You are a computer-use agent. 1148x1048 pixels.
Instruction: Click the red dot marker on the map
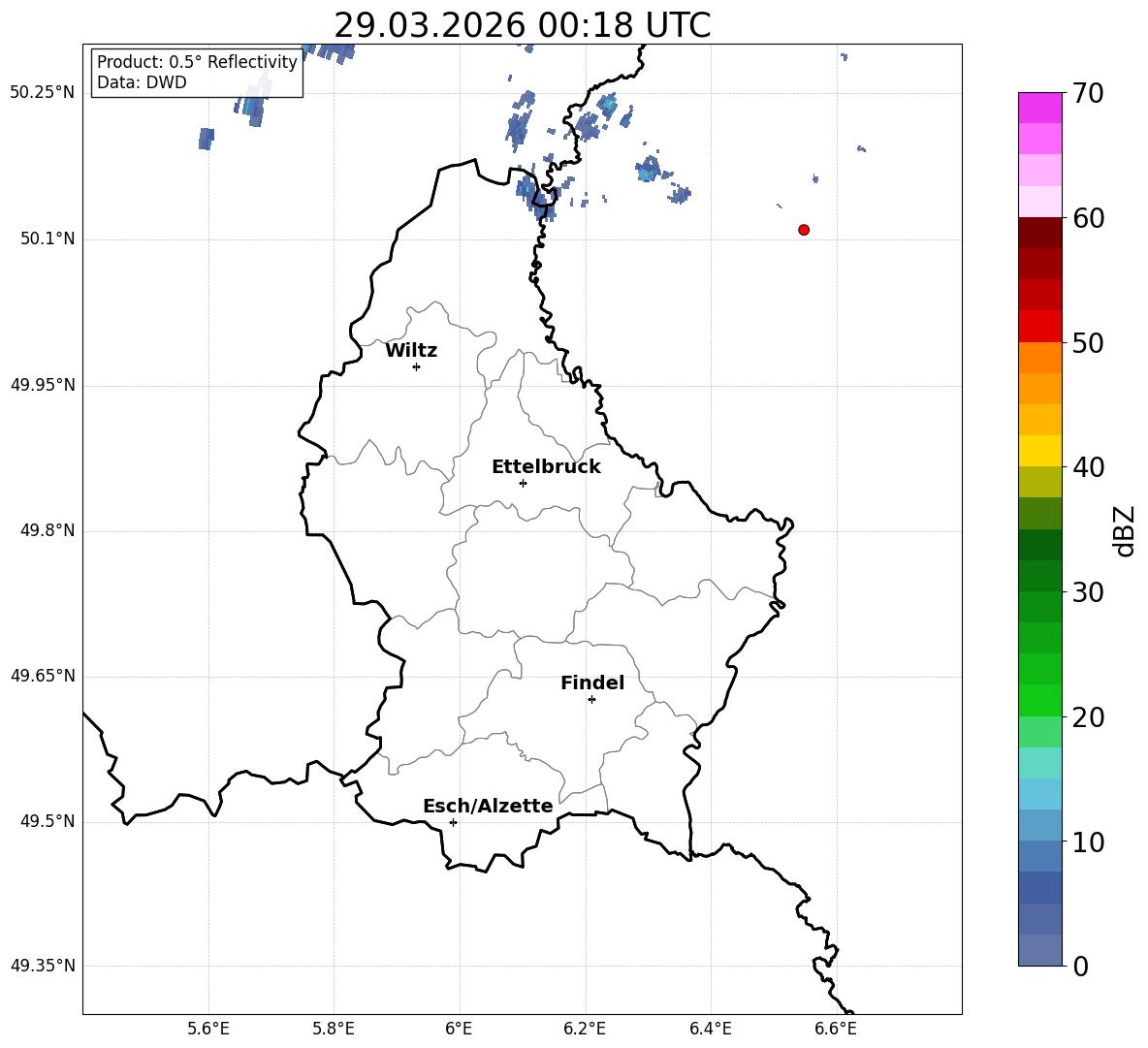click(804, 230)
